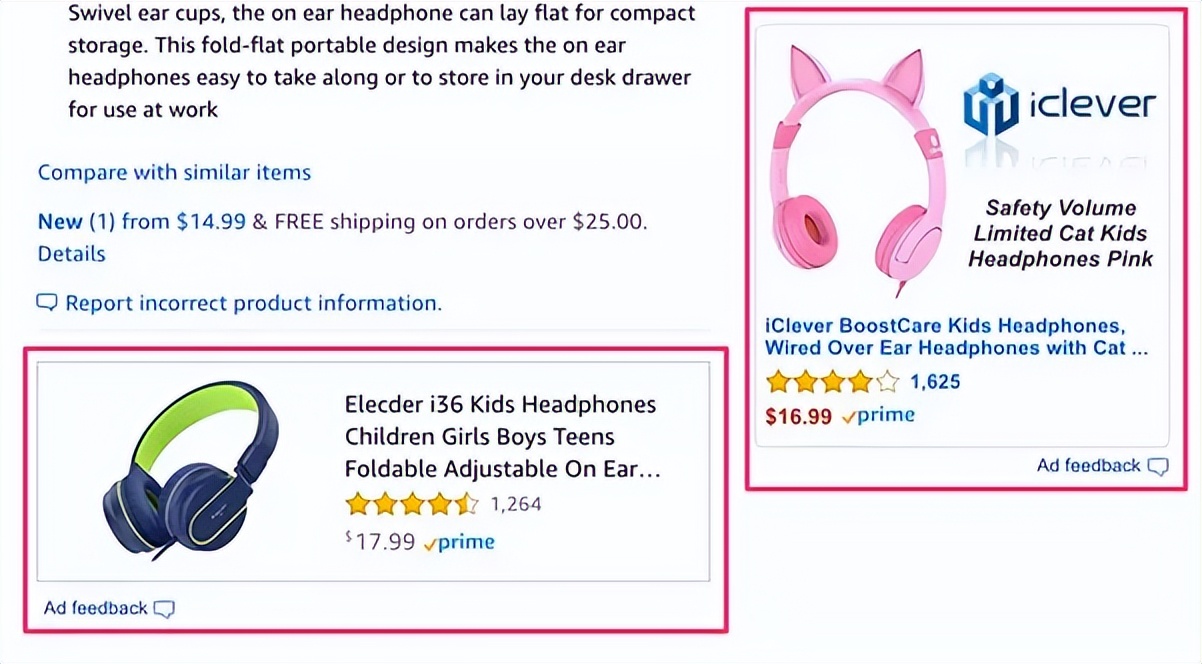1202x664 pixels.
Task: Open the shipping Details link
Action: click(x=71, y=254)
